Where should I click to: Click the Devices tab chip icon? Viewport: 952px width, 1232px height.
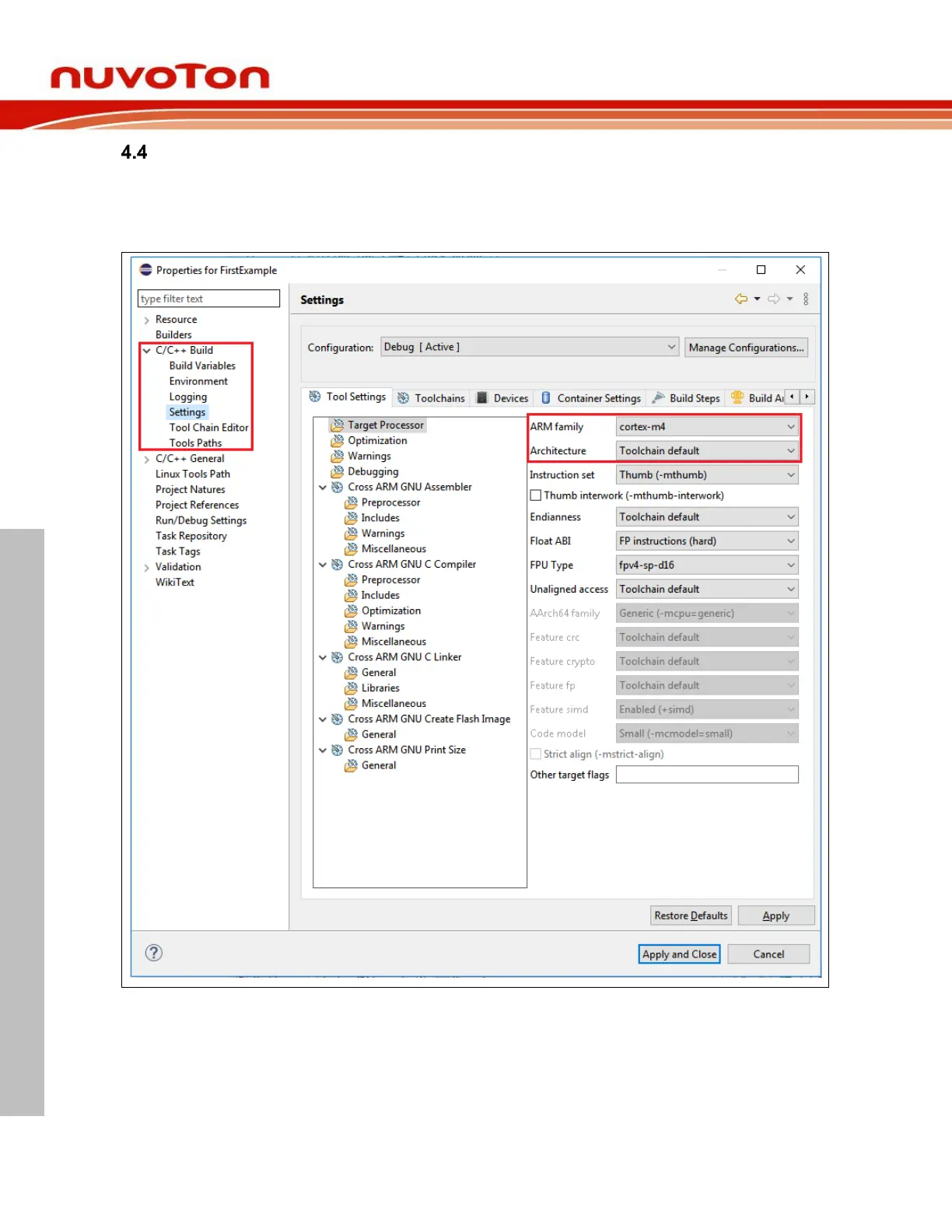[482, 398]
